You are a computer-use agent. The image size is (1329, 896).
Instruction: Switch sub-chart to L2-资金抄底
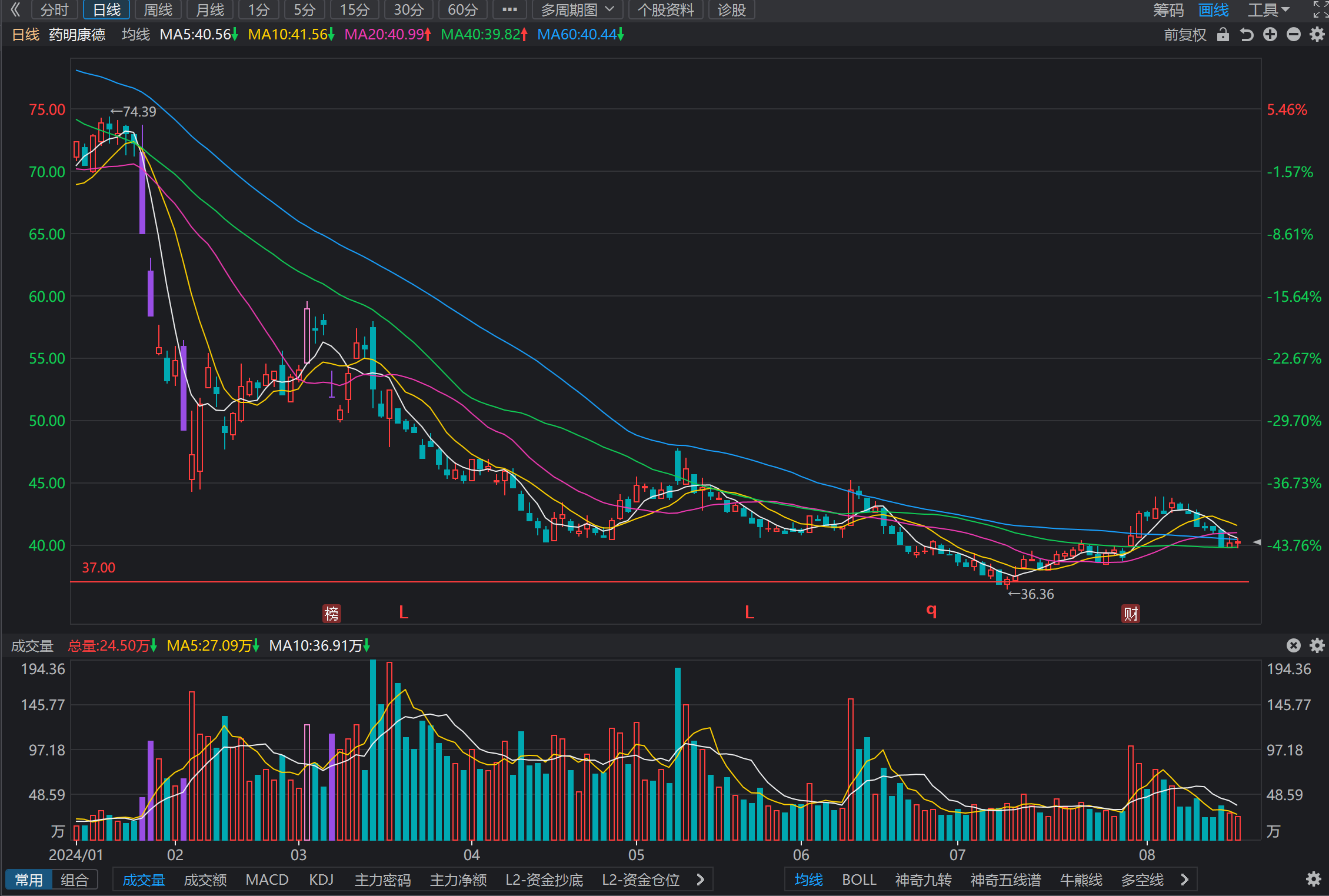544,880
